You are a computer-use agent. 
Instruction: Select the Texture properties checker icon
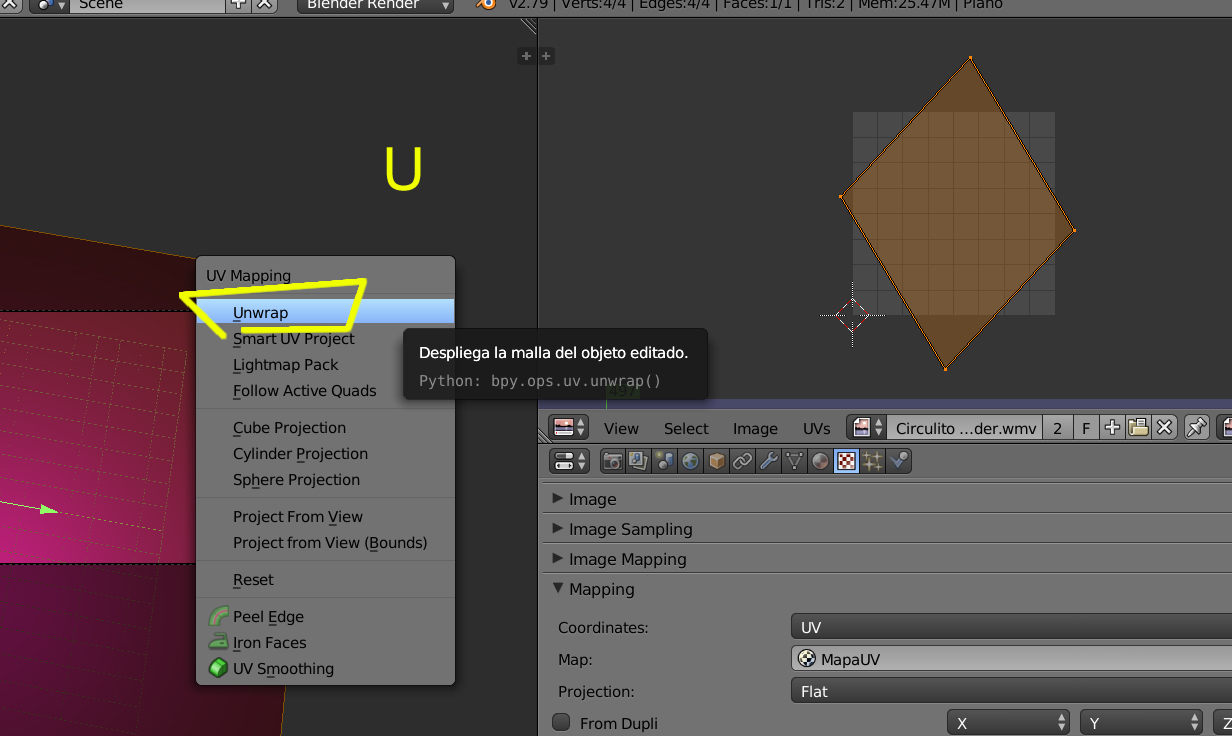coord(846,461)
